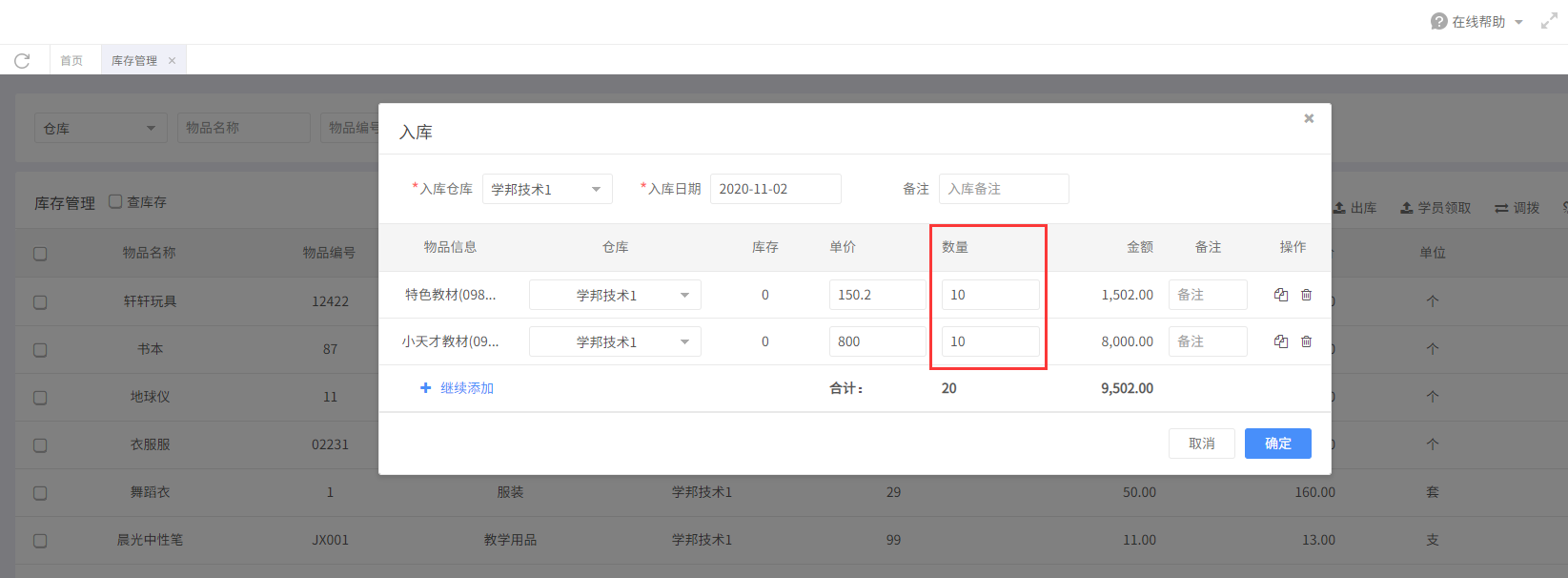Expand the 在线帮助 dropdown arrow
This screenshot has height=578, width=1568.
[1518, 22]
